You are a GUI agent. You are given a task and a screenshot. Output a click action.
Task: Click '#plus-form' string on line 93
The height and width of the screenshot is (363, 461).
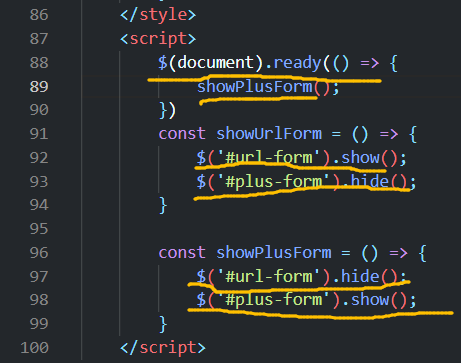click(273, 182)
